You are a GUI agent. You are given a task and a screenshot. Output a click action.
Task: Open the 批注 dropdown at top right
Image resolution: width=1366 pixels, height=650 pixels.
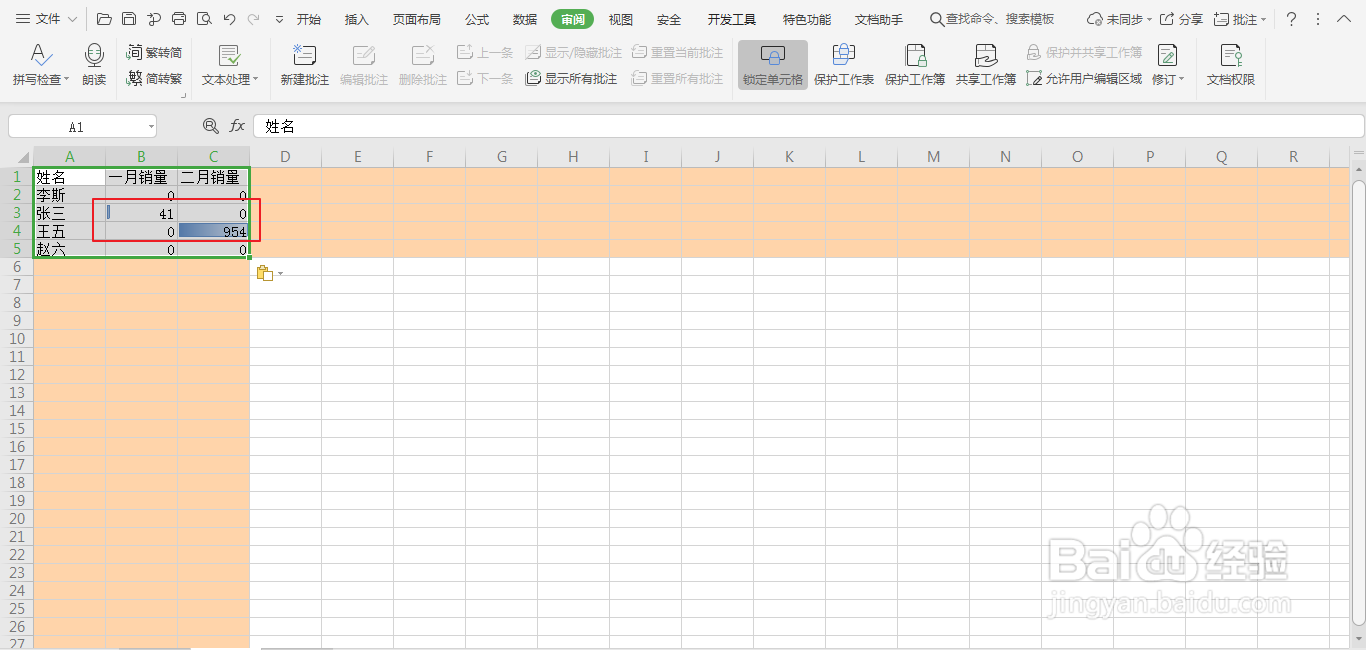tap(1240, 19)
